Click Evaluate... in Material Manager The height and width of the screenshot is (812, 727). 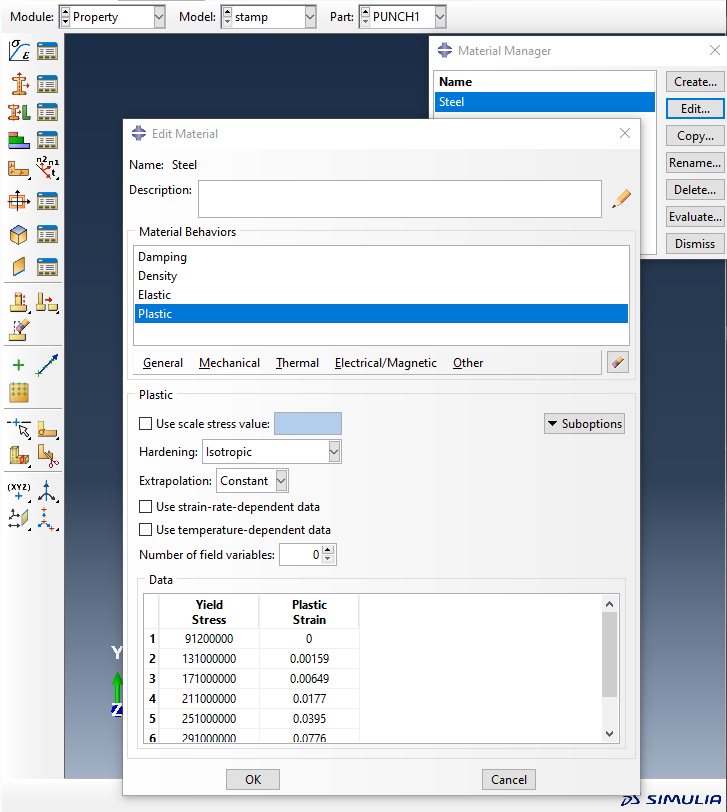(695, 216)
